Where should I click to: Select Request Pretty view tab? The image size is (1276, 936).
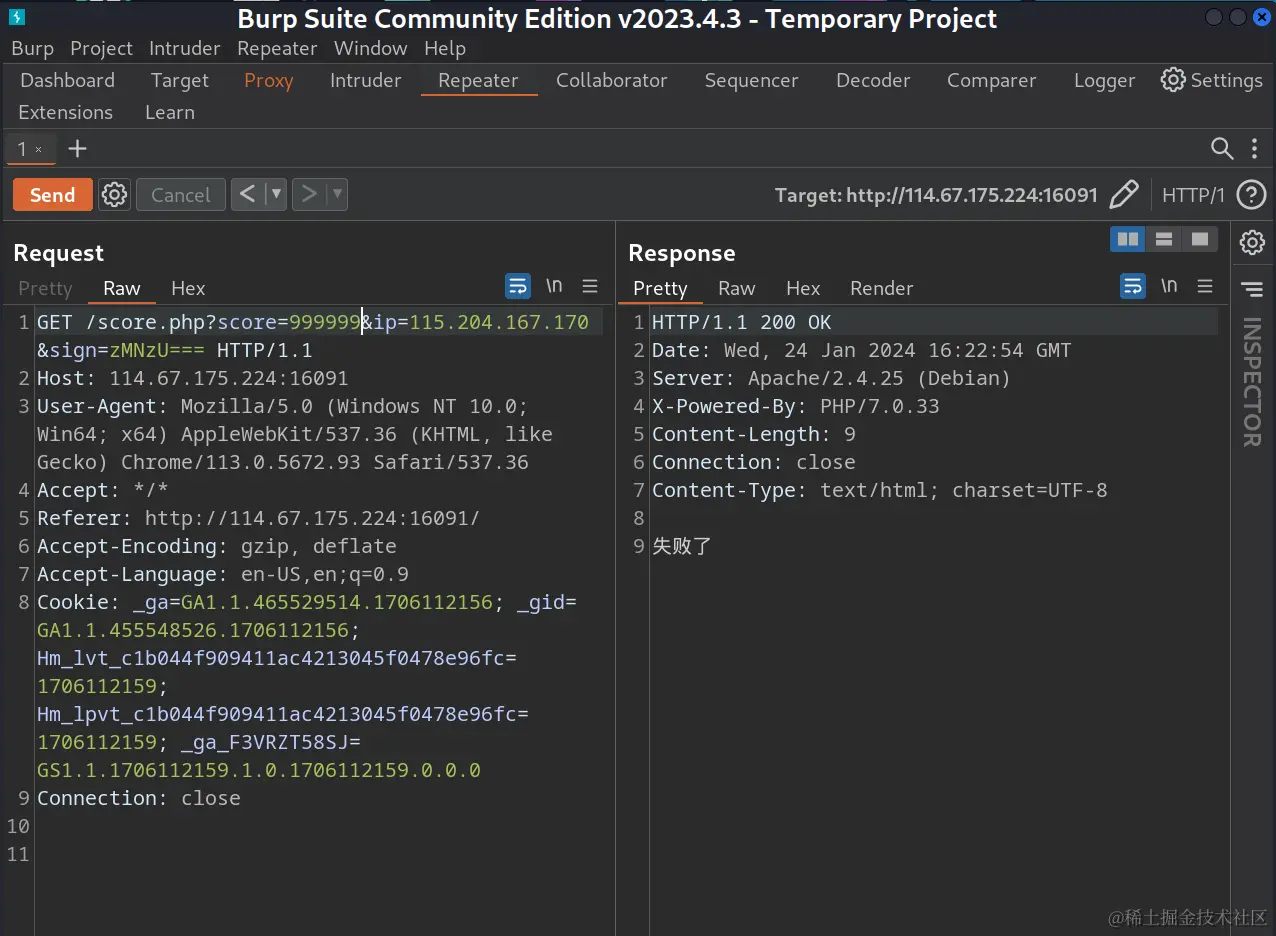(x=46, y=288)
